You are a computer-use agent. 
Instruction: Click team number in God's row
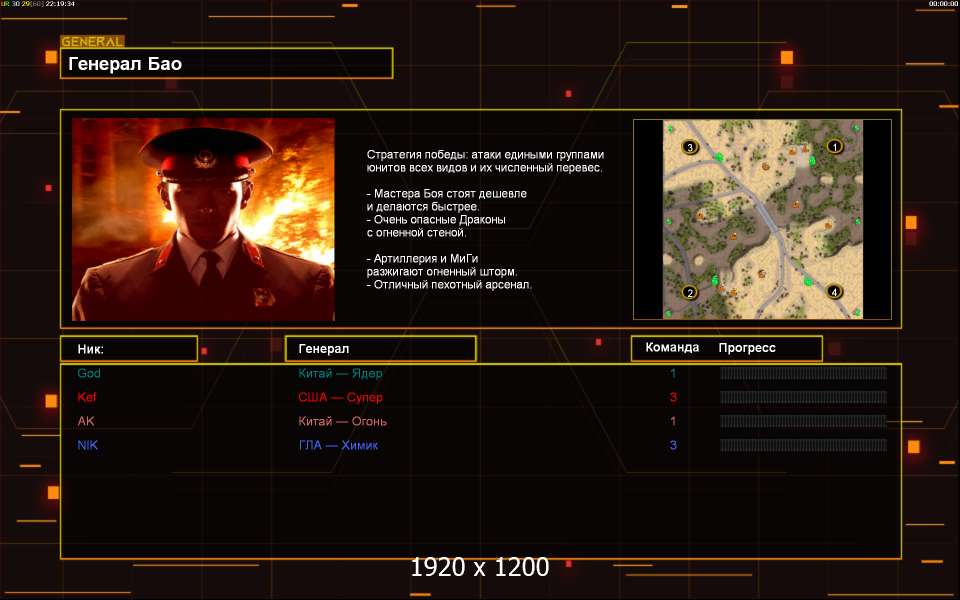click(673, 373)
